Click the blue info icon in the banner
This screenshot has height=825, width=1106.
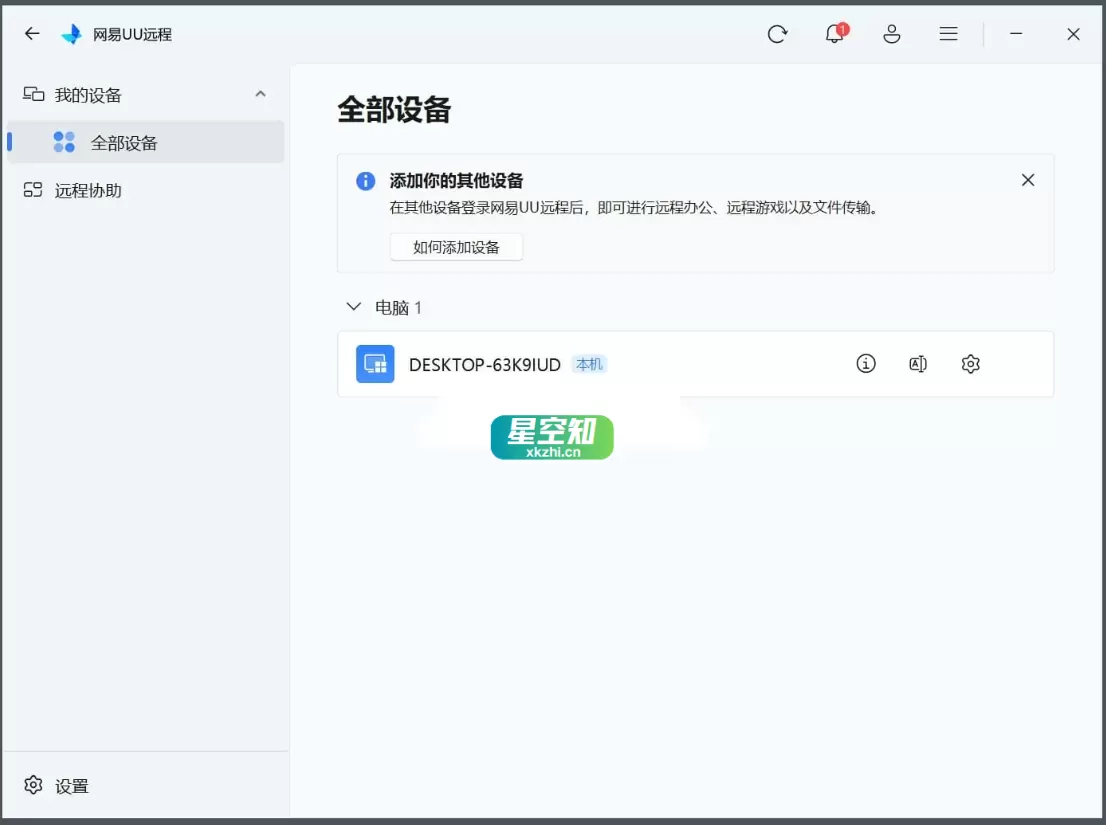pos(365,181)
